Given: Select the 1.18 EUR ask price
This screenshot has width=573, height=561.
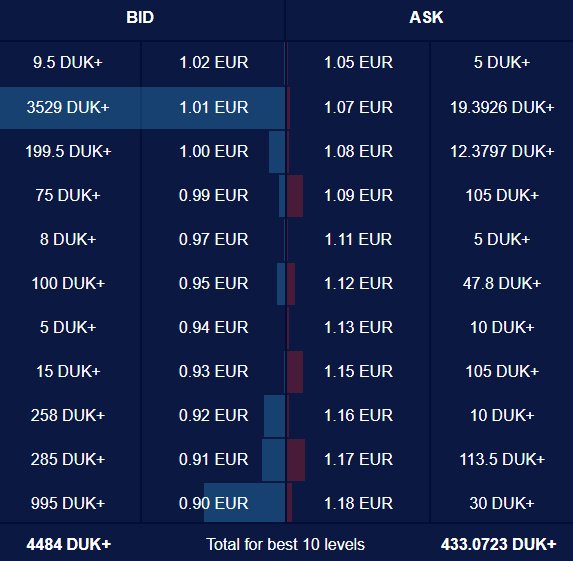Looking at the screenshot, I should point(358,503).
